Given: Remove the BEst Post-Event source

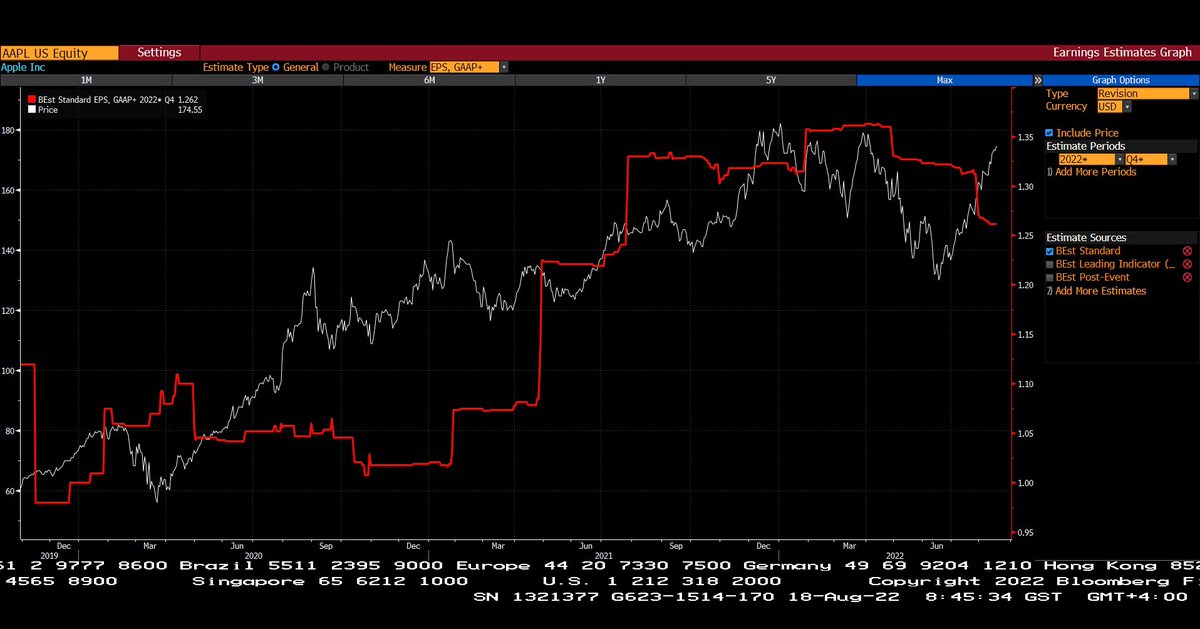Looking at the screenshot, I should point(1187,277).
